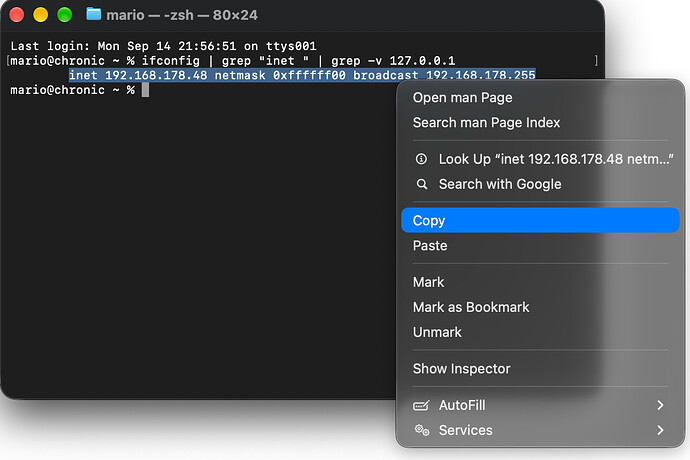Image resolution: width=690 pixels, height=460 pixels.
Task: Open Show Inspector
Action: [x=540, y=368]
